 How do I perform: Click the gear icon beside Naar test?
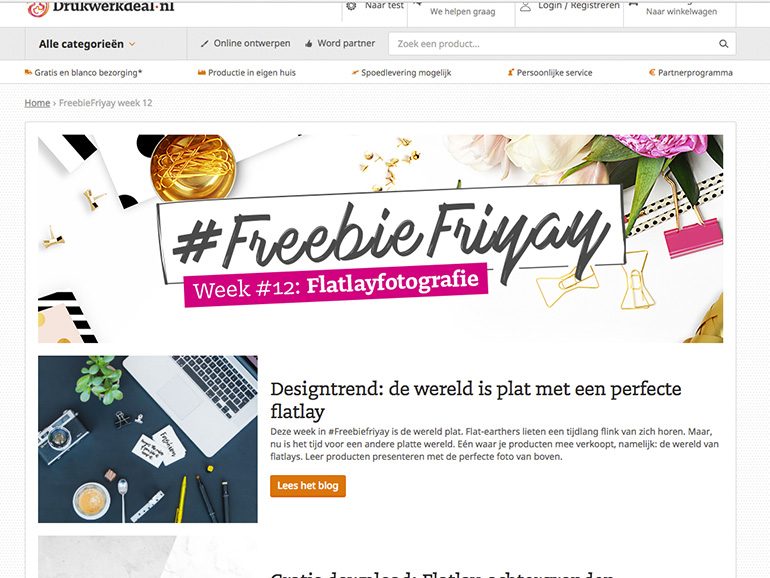tap(351, 6)
